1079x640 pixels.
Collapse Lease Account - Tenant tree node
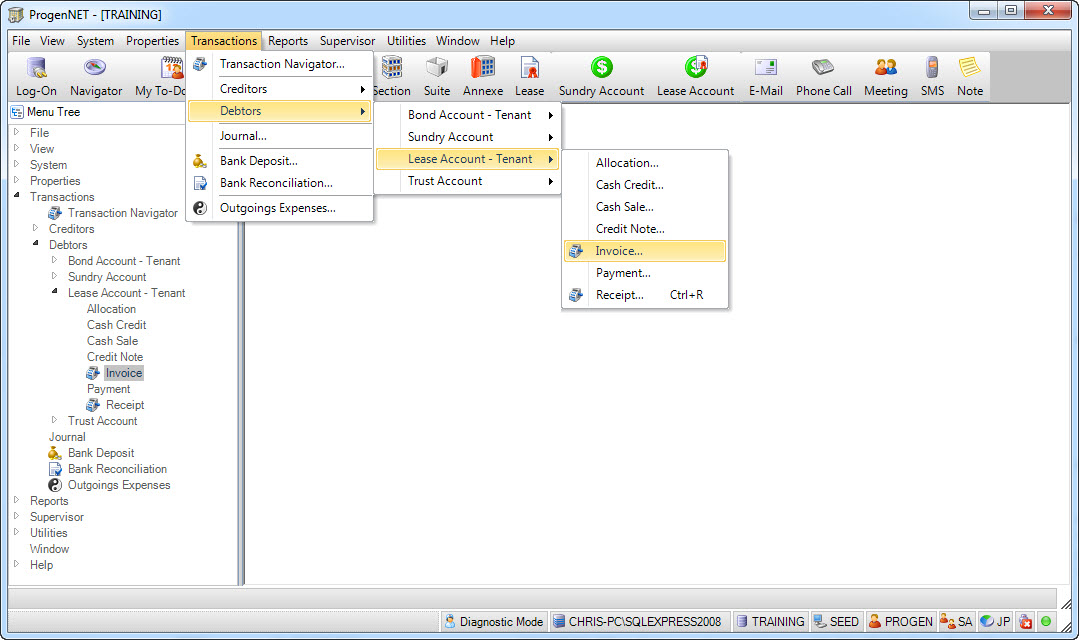click(x=54, y=292)
